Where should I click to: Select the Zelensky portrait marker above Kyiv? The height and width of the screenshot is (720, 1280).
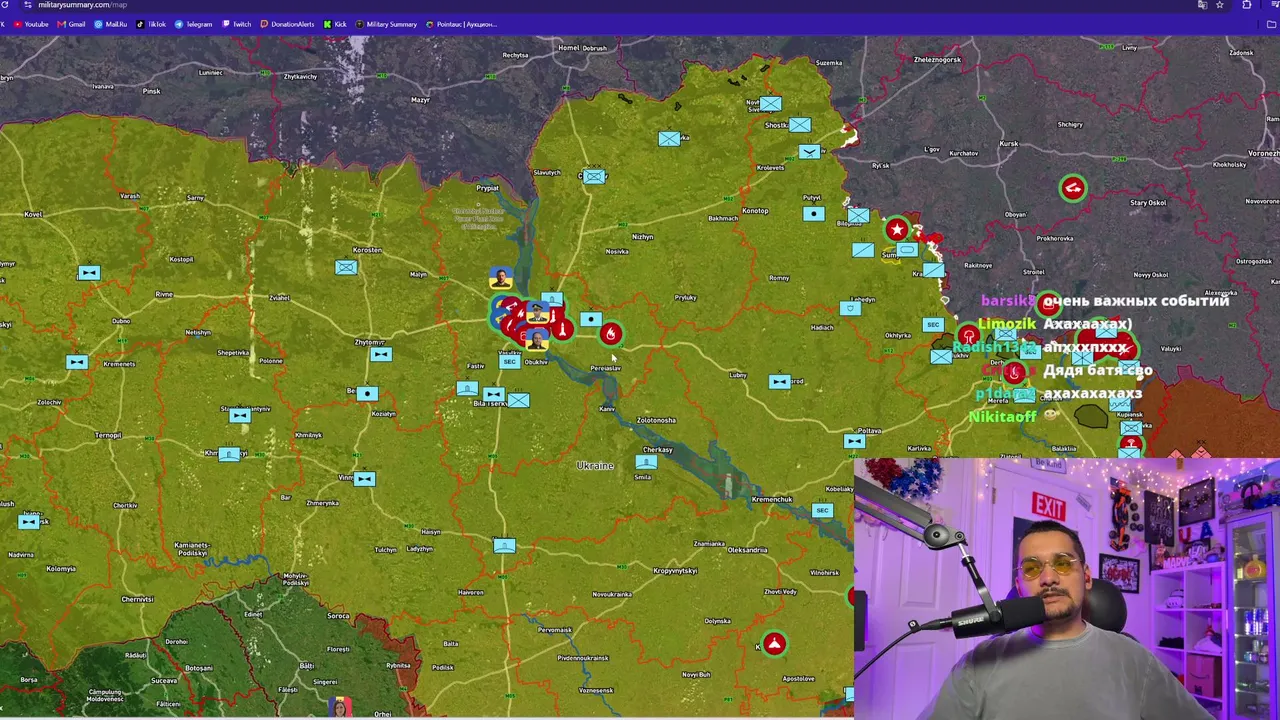pos(501,277)
